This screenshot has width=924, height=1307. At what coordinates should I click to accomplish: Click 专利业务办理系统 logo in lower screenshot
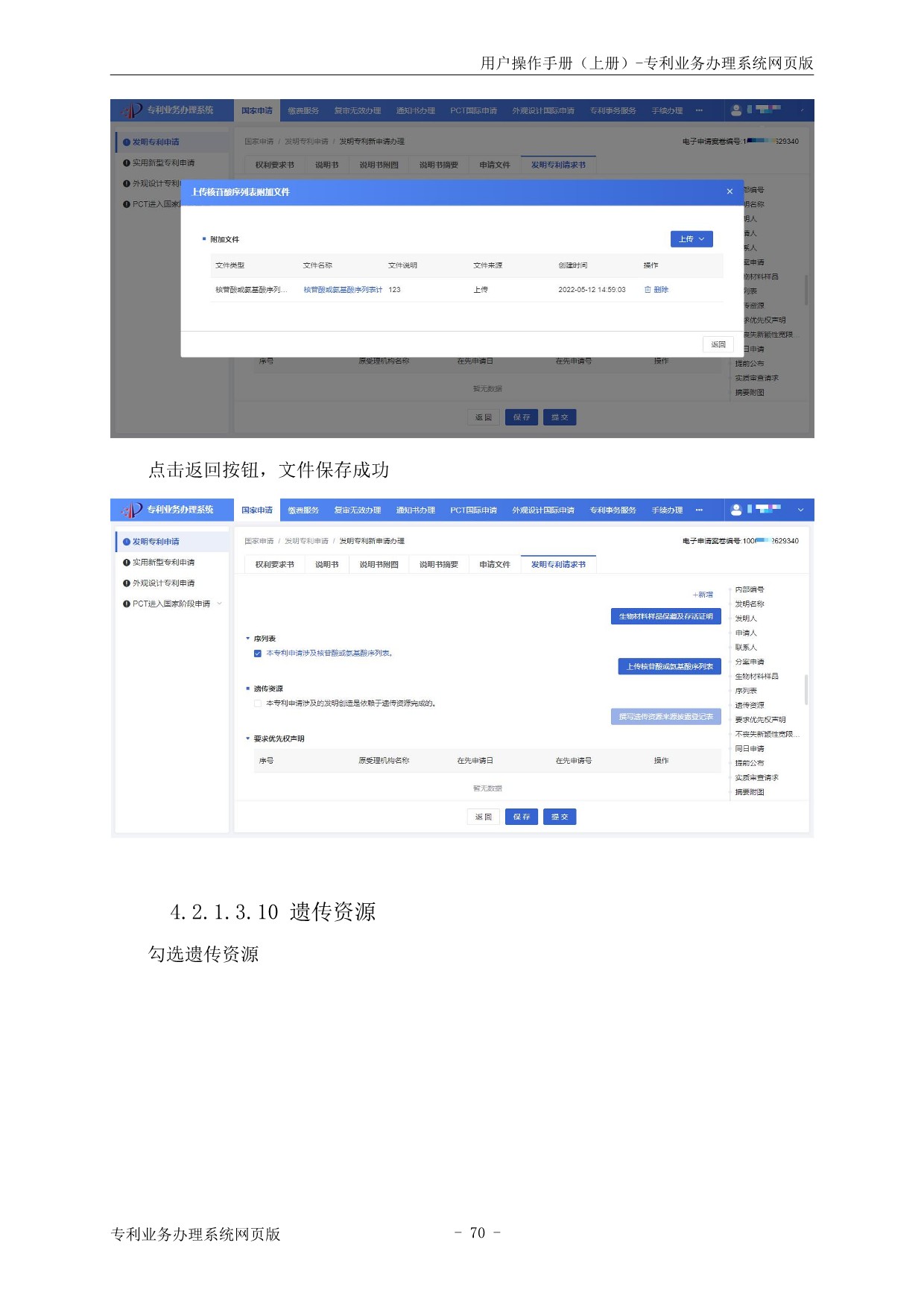[169, 510]
